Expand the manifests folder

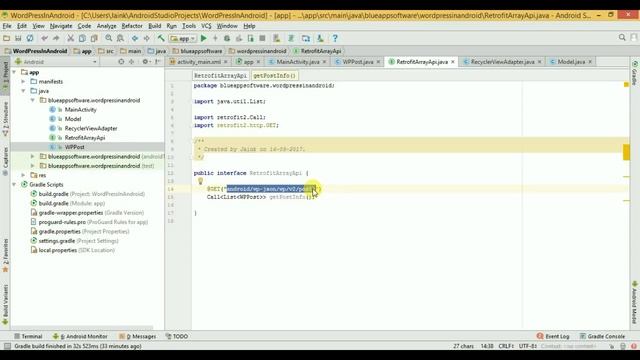(x=24, y=82)
